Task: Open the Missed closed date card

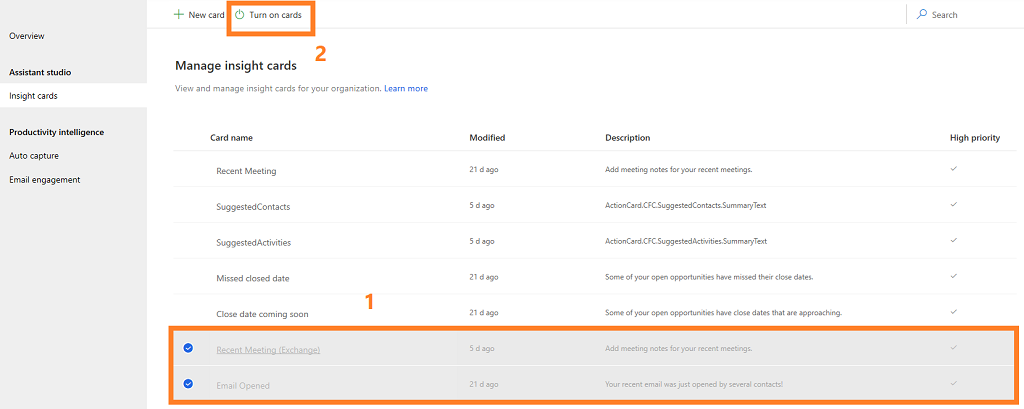Action: [x=252, y=278]
